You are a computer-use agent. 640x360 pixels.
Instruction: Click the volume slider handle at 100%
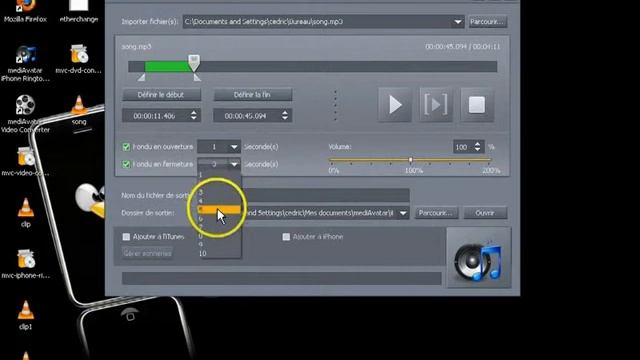click(x=411, y=160)
